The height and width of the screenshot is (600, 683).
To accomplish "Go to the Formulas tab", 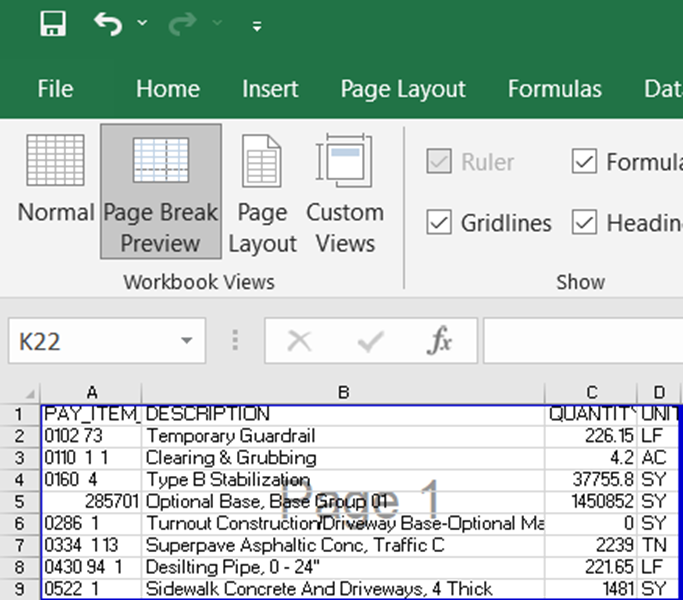I will coord(555,89).
